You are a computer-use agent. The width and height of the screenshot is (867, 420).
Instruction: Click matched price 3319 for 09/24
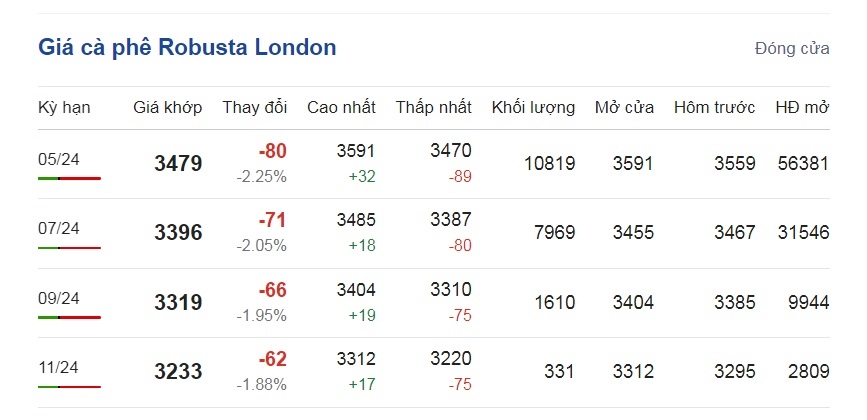(x=178, y=303)
